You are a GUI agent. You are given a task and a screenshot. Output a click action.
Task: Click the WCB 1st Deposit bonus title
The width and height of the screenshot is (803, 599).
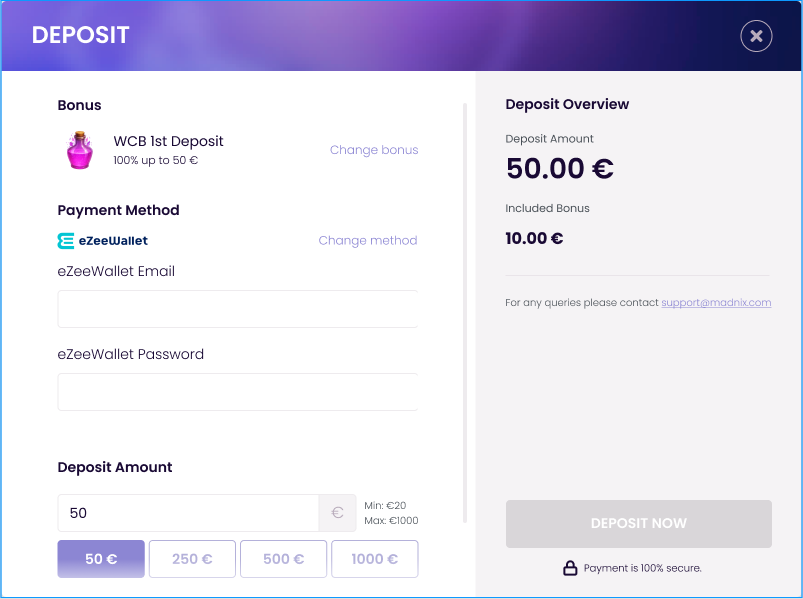pos(169,141)
